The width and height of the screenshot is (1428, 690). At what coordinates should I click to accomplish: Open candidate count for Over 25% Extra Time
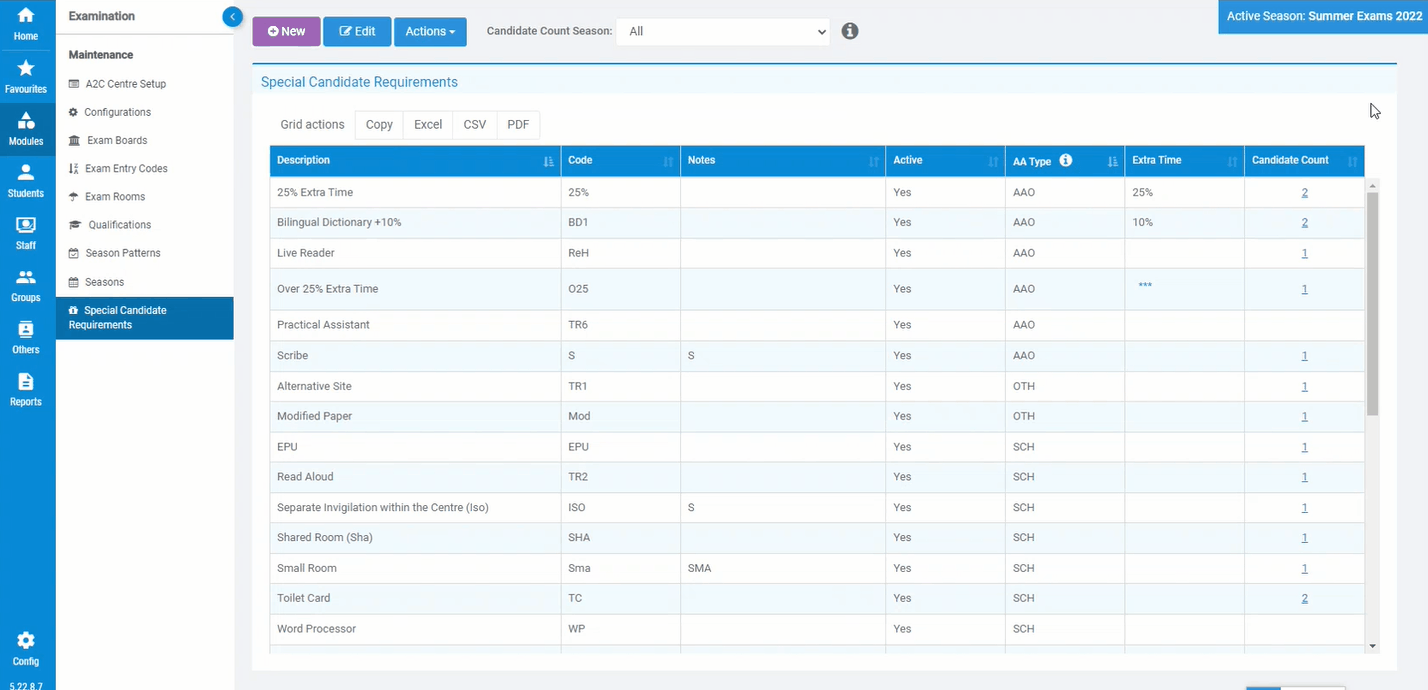(1304, 289)
